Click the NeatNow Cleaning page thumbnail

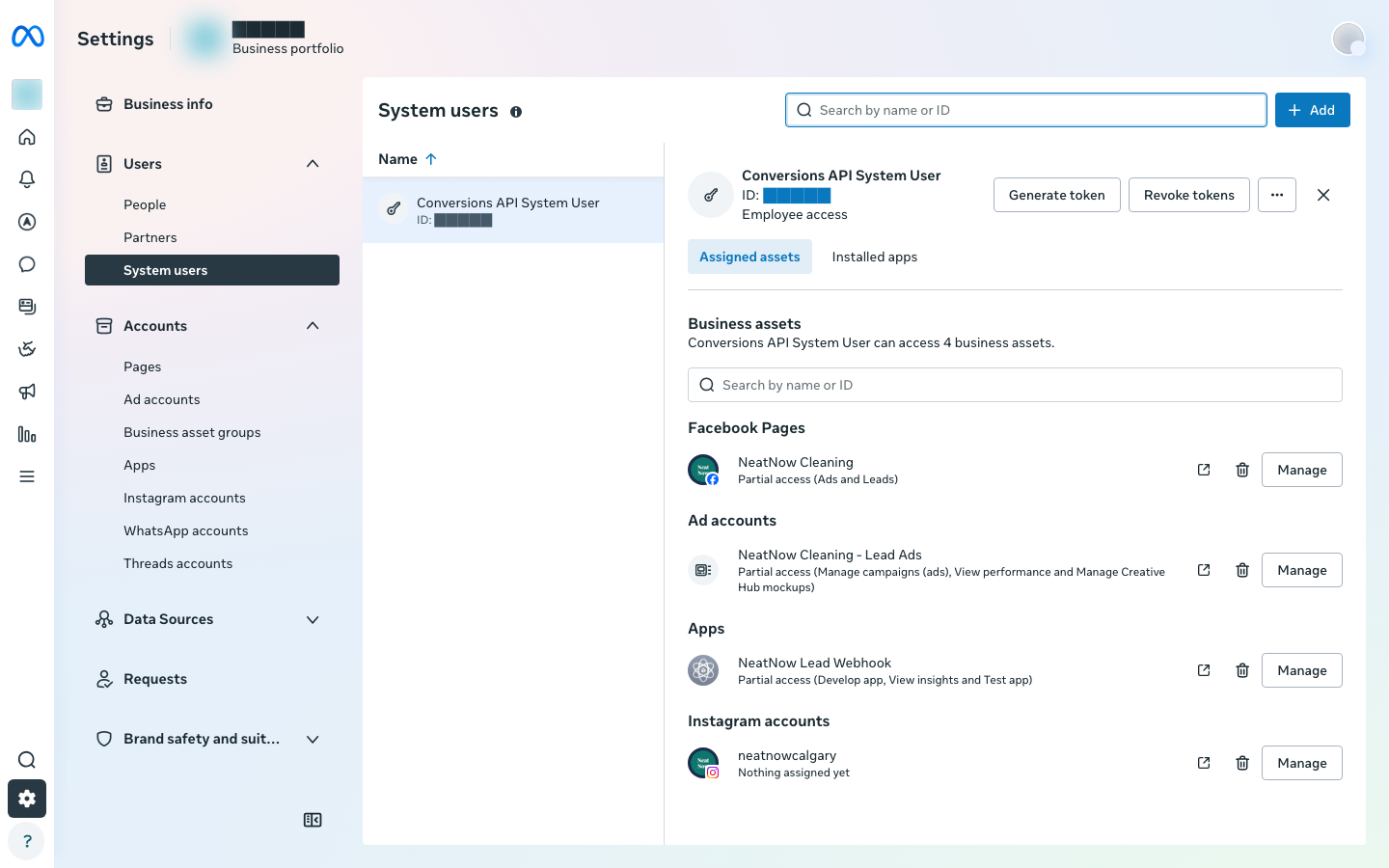click(703, 470)
